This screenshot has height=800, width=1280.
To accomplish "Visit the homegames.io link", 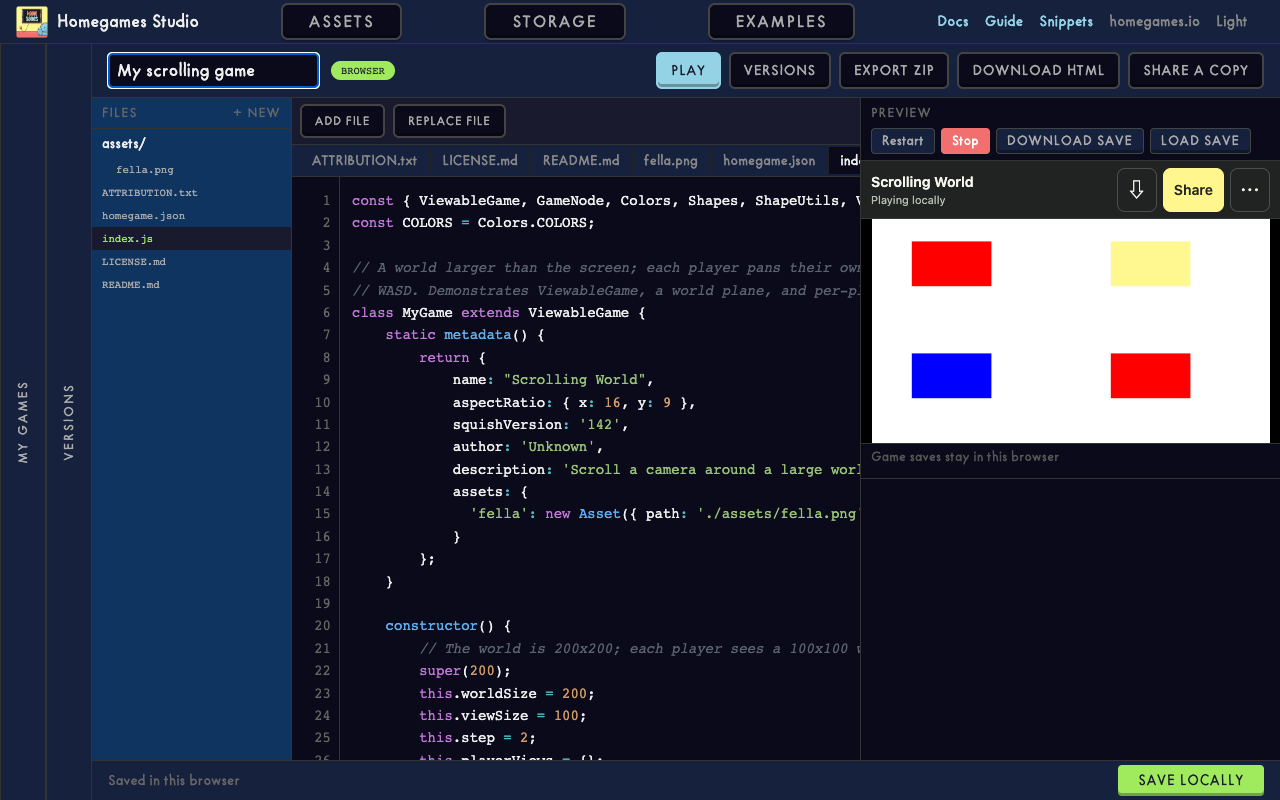I will pyautogui.click(x=1154, y=21).
